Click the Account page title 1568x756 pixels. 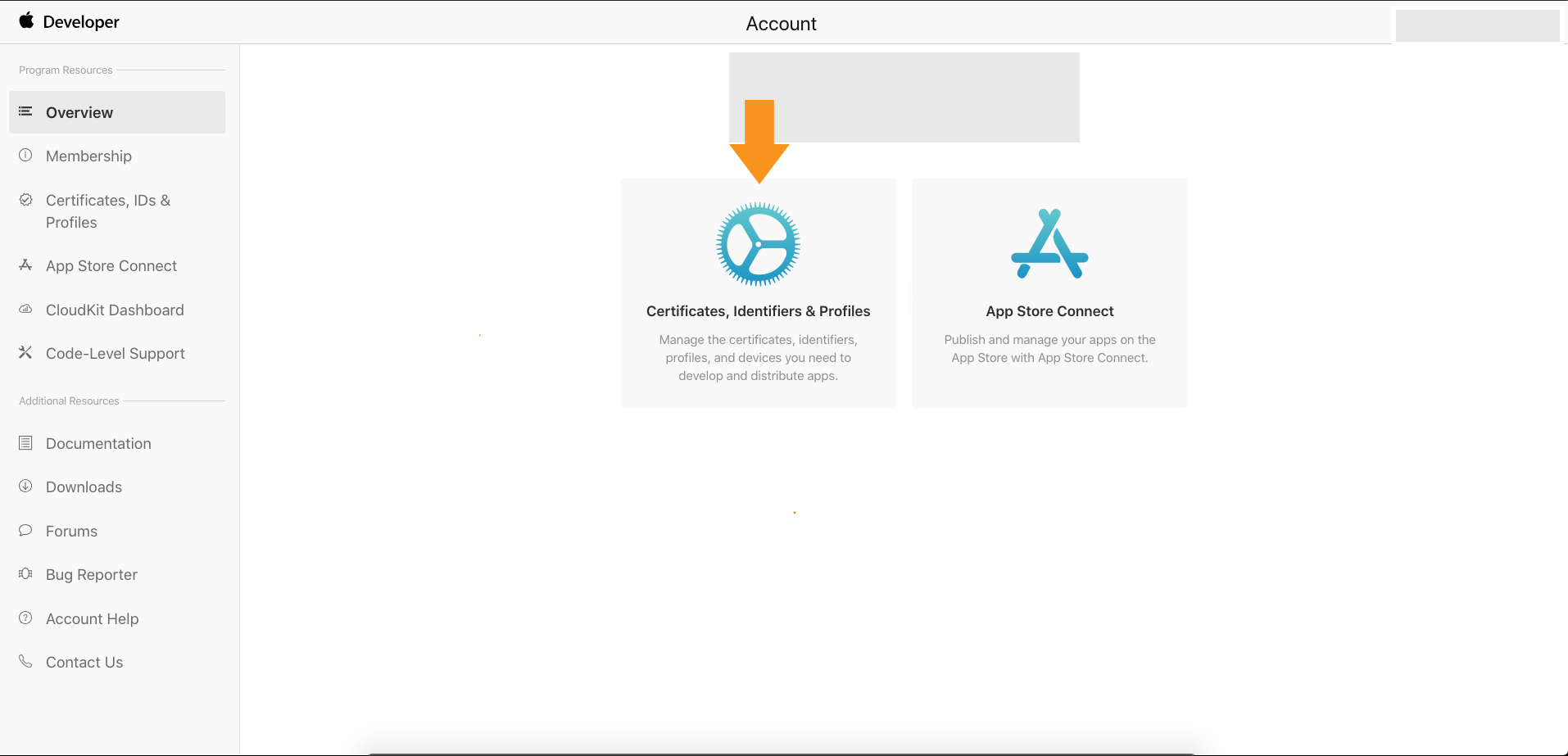[781, 24]
